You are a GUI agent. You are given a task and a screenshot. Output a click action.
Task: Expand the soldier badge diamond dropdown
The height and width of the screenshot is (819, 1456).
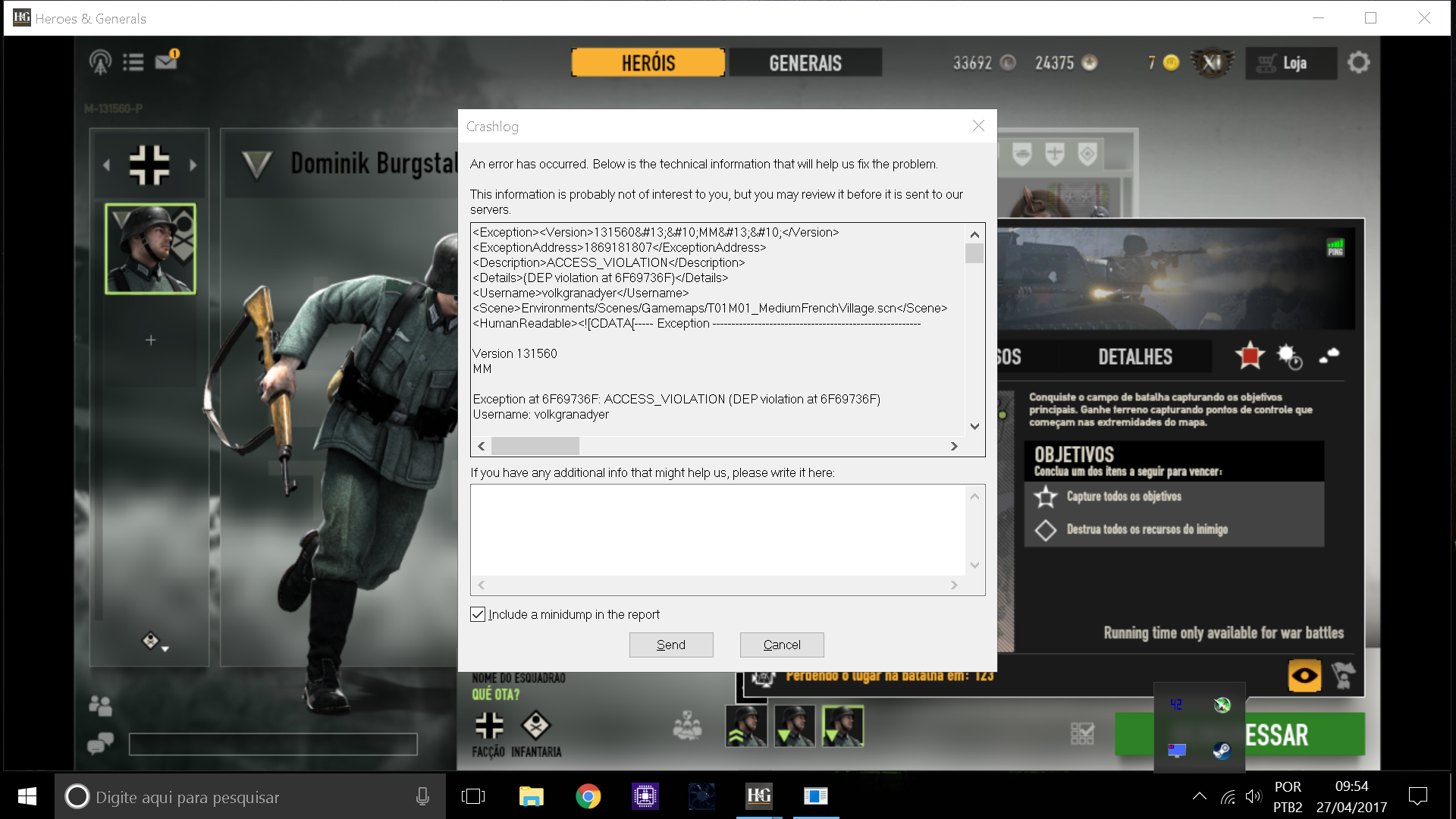[155, 642]
